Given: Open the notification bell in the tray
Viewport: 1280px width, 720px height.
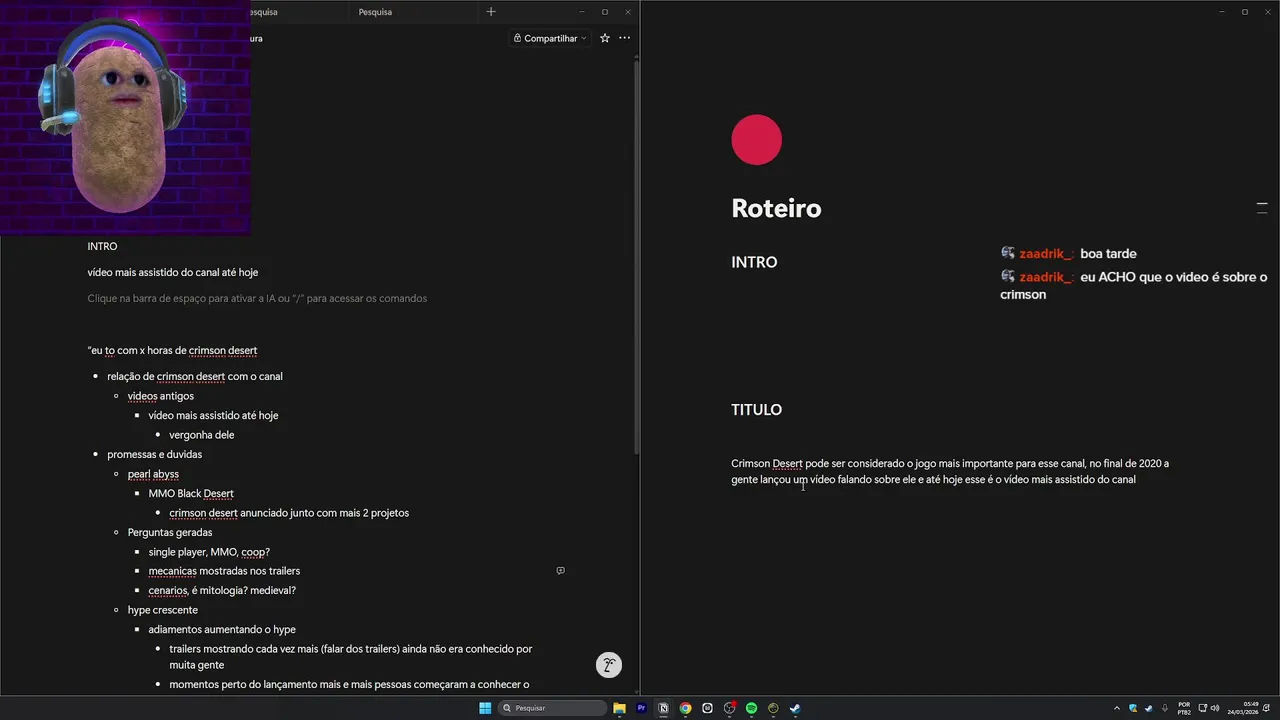Looking at the screenshot, I should pos(1266,708).
